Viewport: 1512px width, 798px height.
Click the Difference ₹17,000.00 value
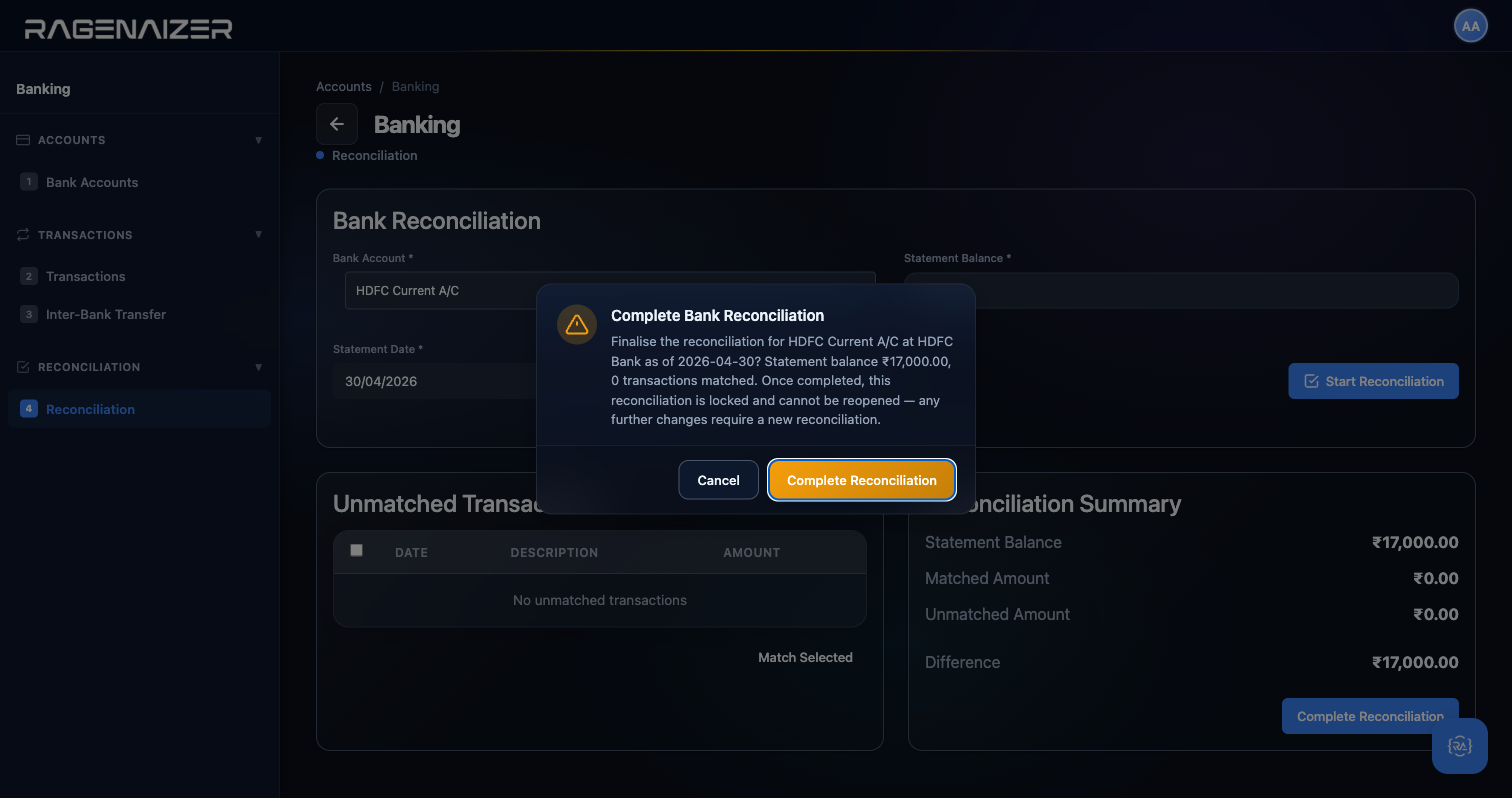1415,662
